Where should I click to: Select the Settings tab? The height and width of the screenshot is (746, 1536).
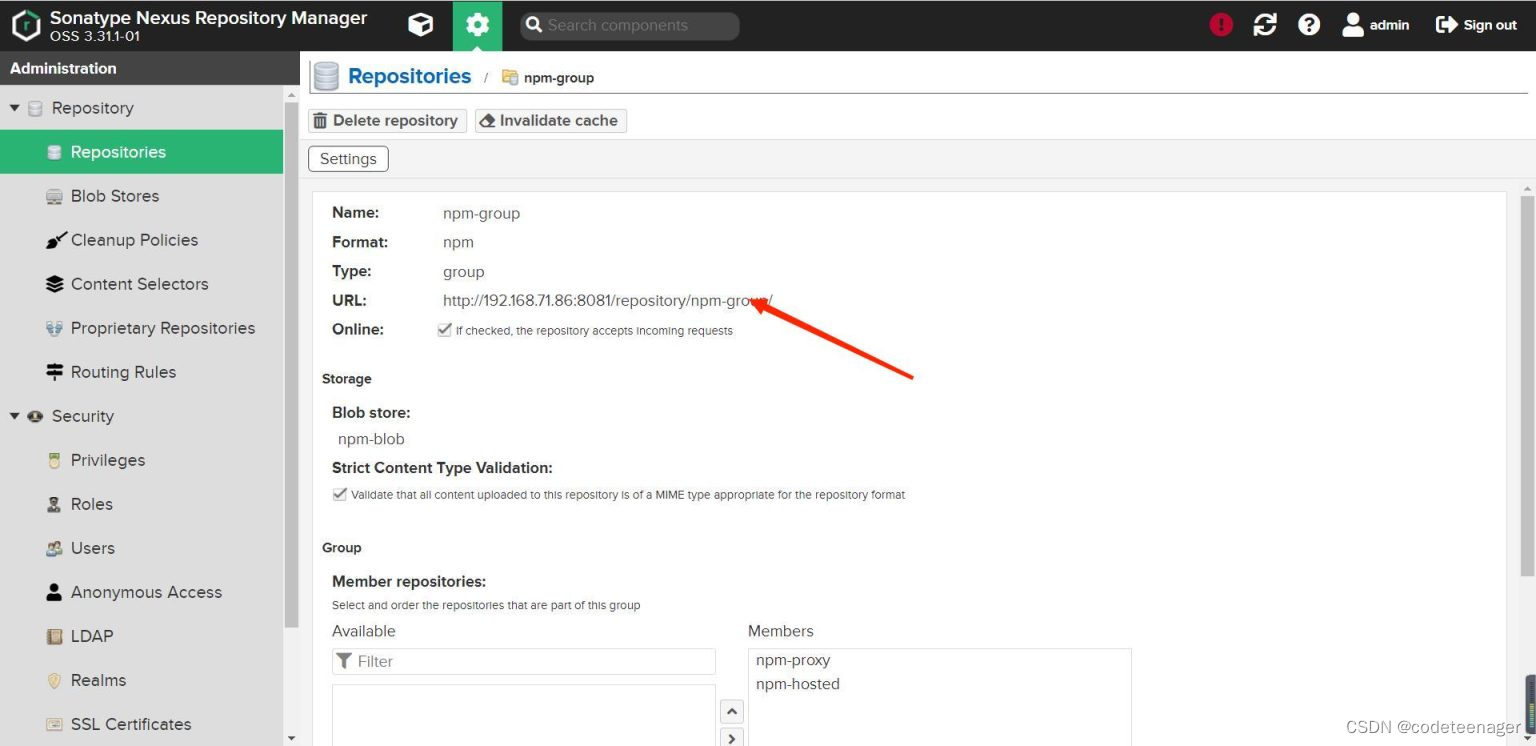(348, 159)
